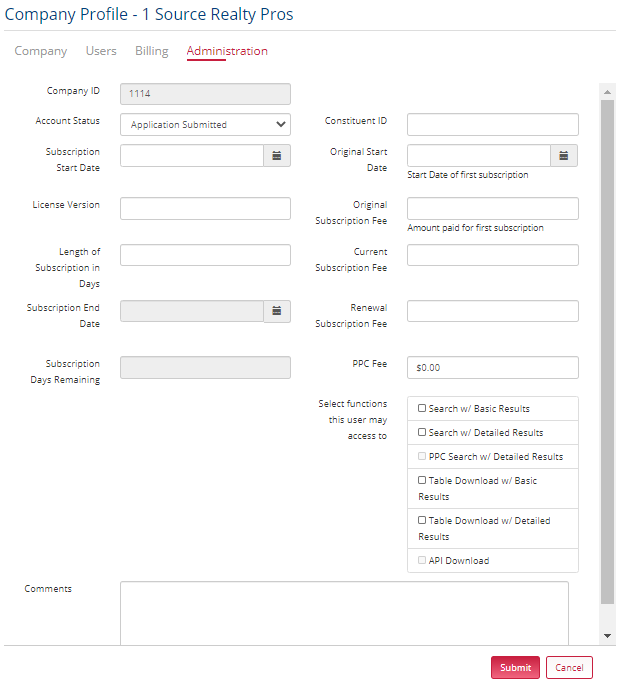Select the Administration tab
Image resolution: width=620 pixels, height=682 pixels.
coord(227,51)
